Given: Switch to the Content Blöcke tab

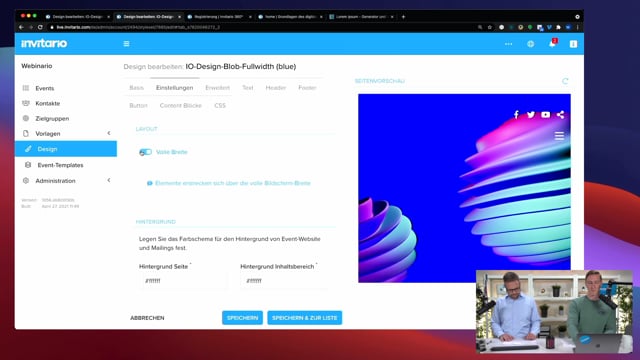Looking at the screenshot, I should [180, 105].
